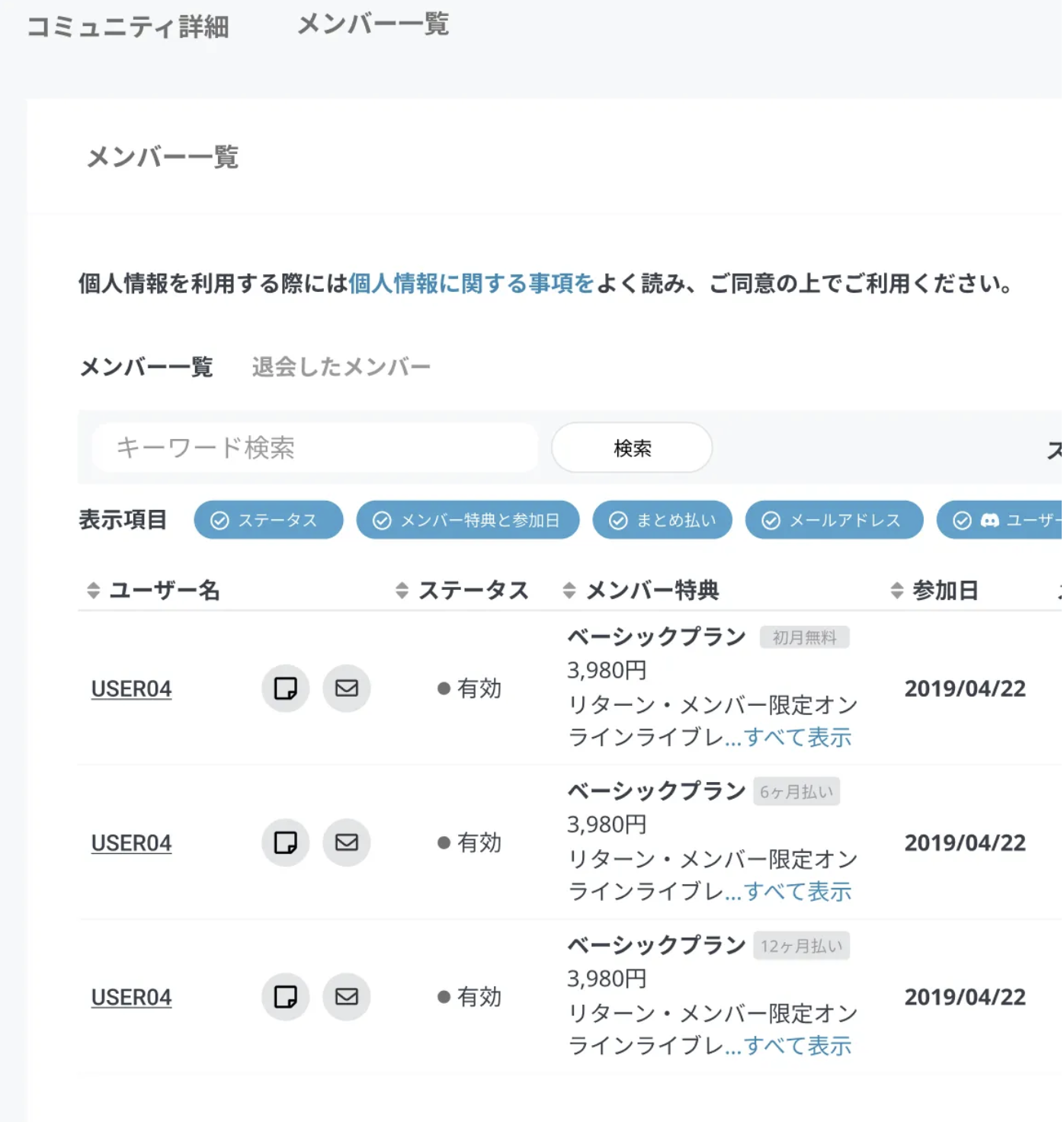
Task: Switch to the 退会したメンバー tab
Action: click(x=341, y=367)
